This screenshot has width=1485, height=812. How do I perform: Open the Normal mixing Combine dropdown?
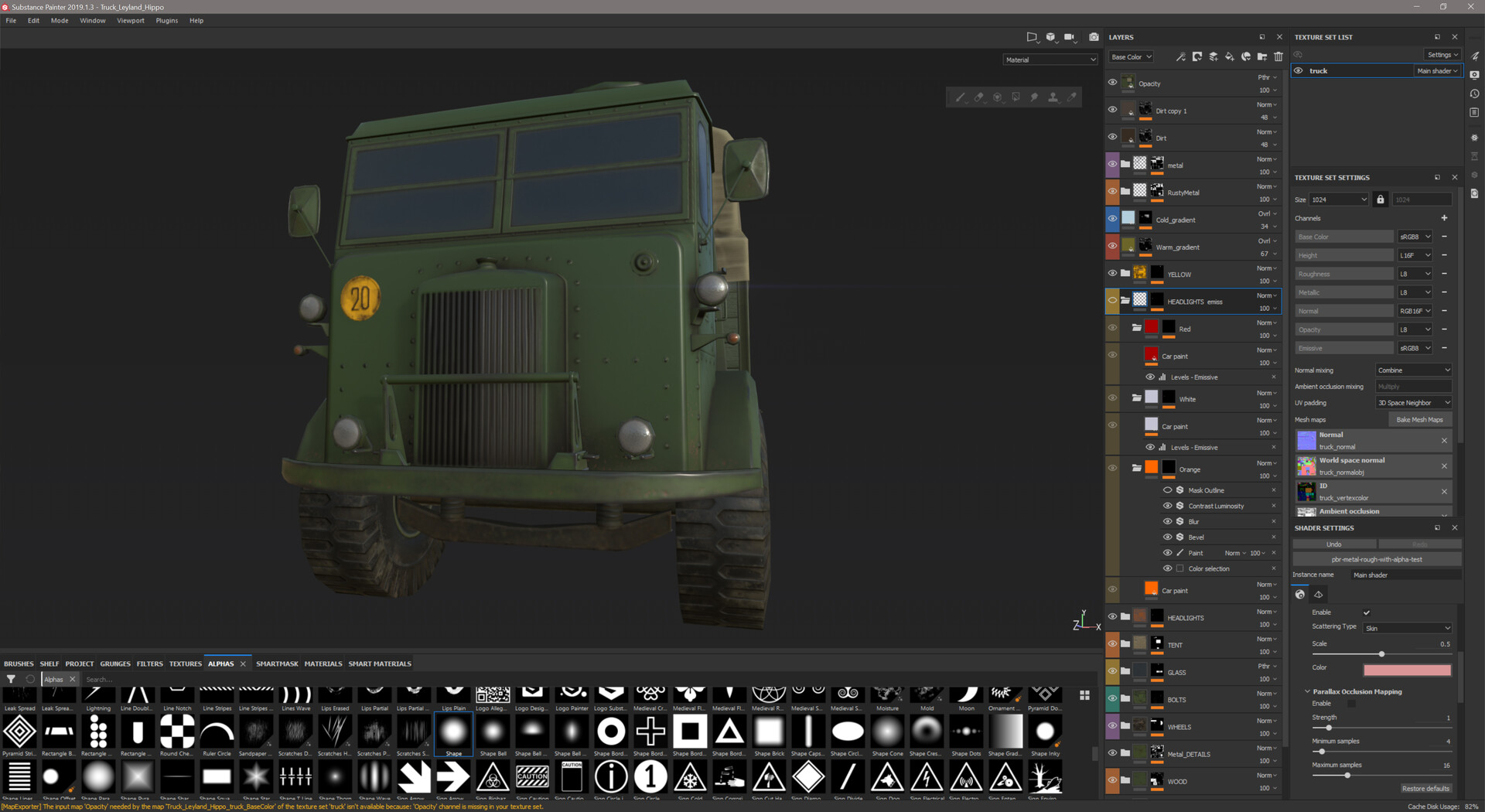click(1413, 370)
